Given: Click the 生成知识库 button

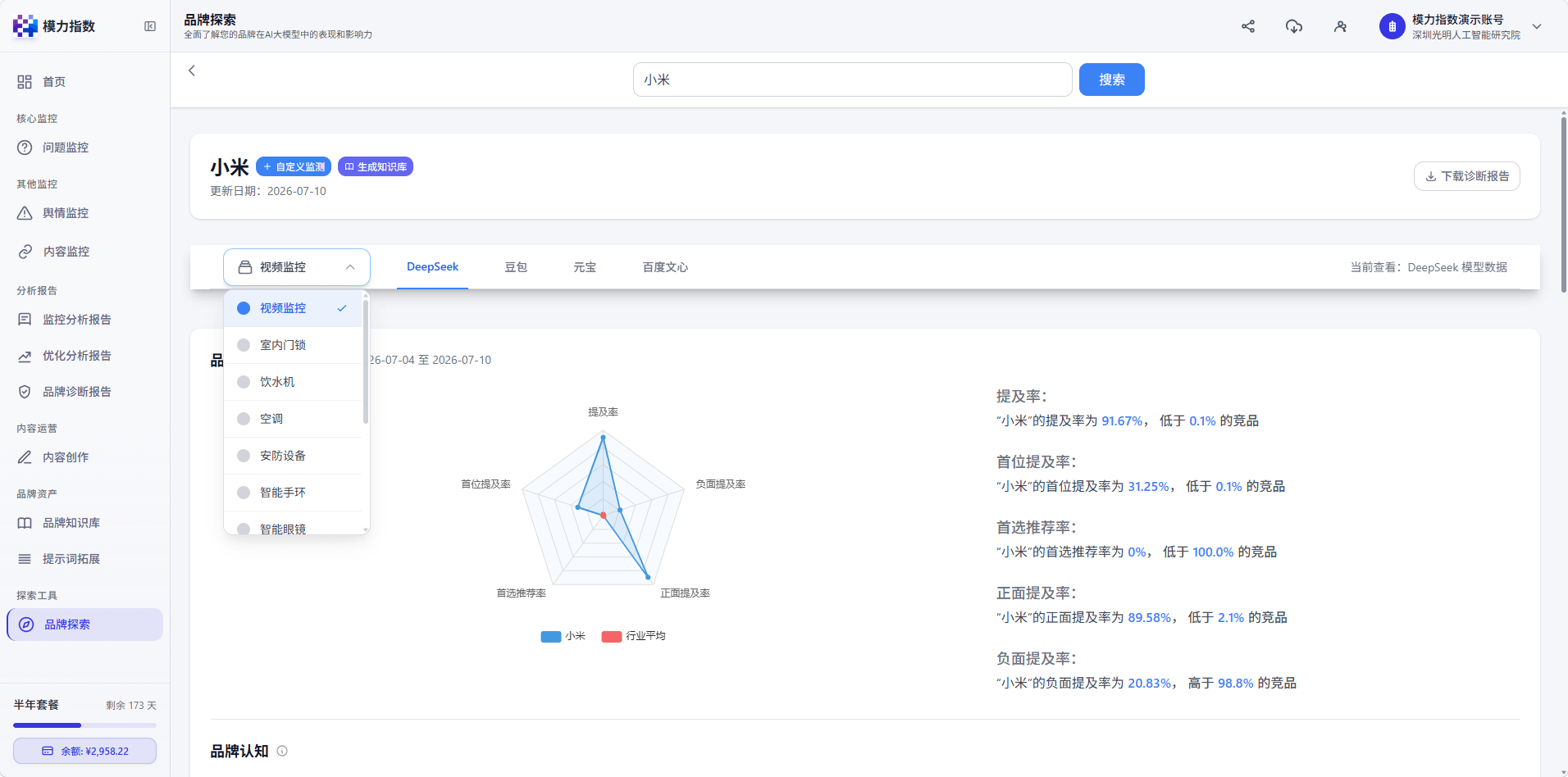Looking at the screenshot, I should tap(376, 166).
